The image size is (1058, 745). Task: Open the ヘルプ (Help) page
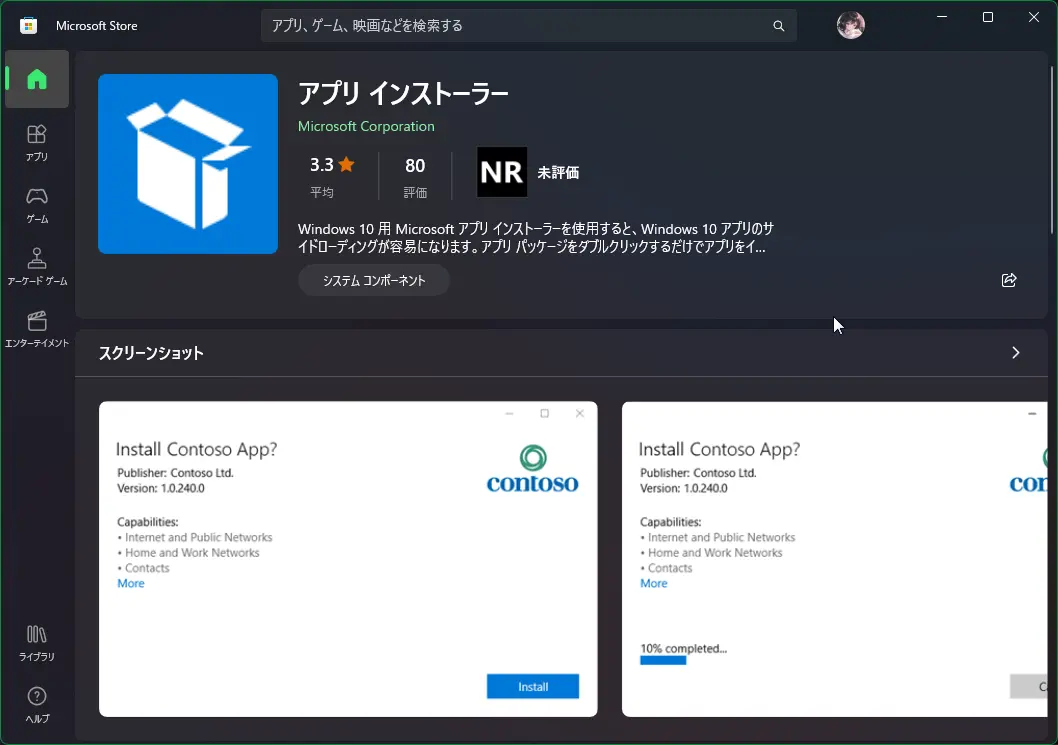pyautogui.click(x=37, y=705)
